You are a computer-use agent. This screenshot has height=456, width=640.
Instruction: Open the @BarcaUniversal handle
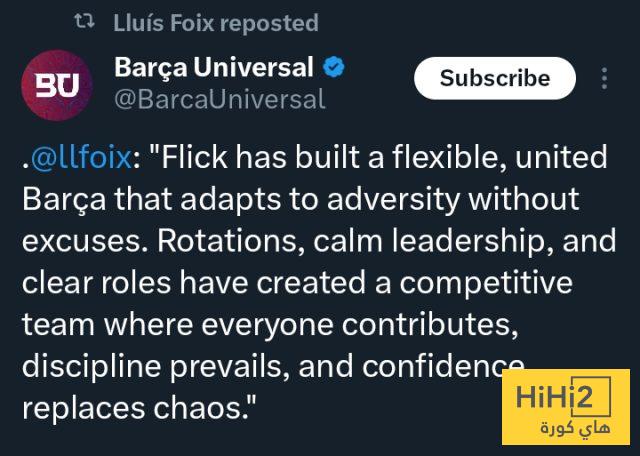tap(219, 98)
